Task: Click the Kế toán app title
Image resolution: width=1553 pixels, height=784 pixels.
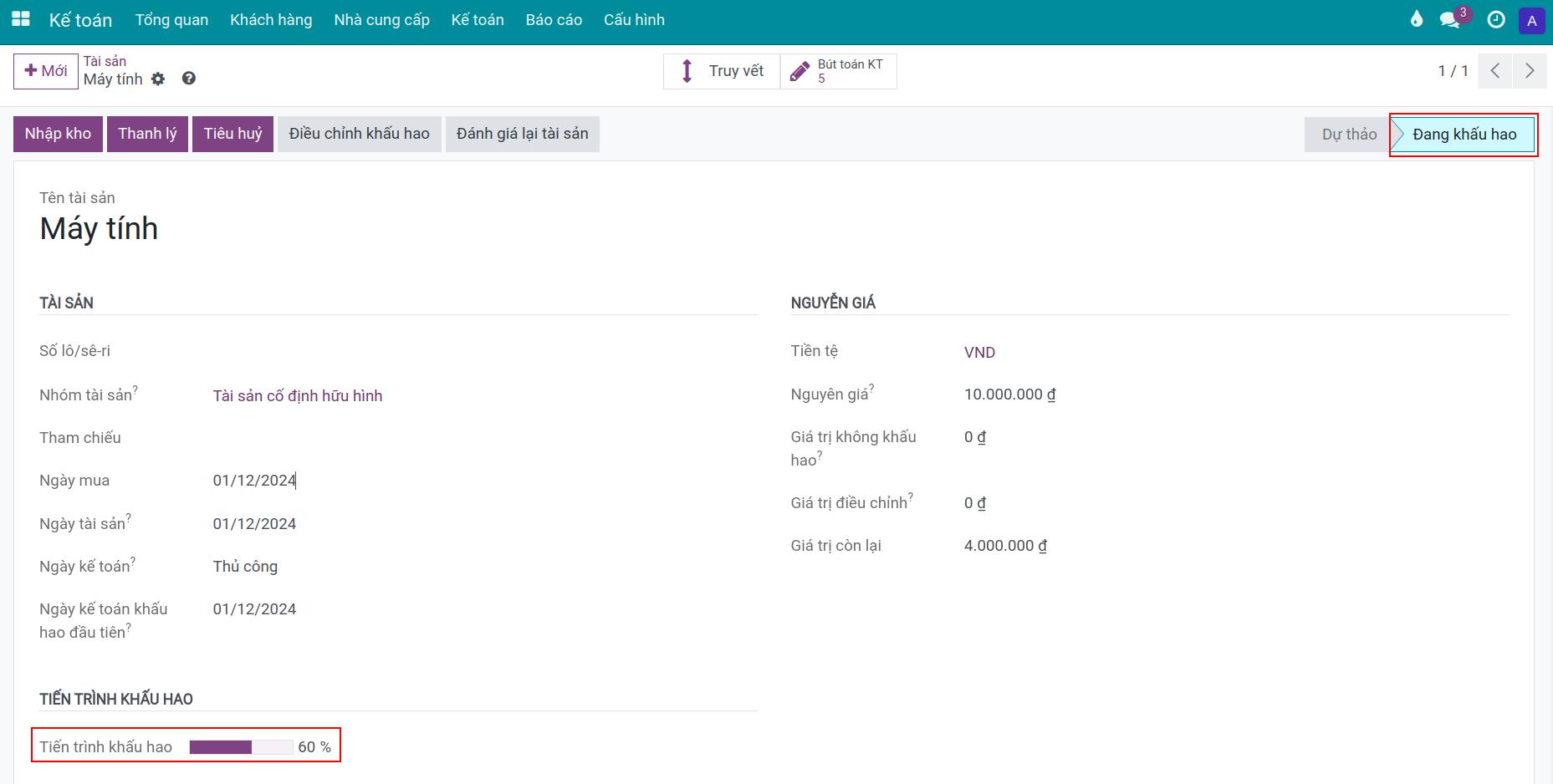Action: 80,20
